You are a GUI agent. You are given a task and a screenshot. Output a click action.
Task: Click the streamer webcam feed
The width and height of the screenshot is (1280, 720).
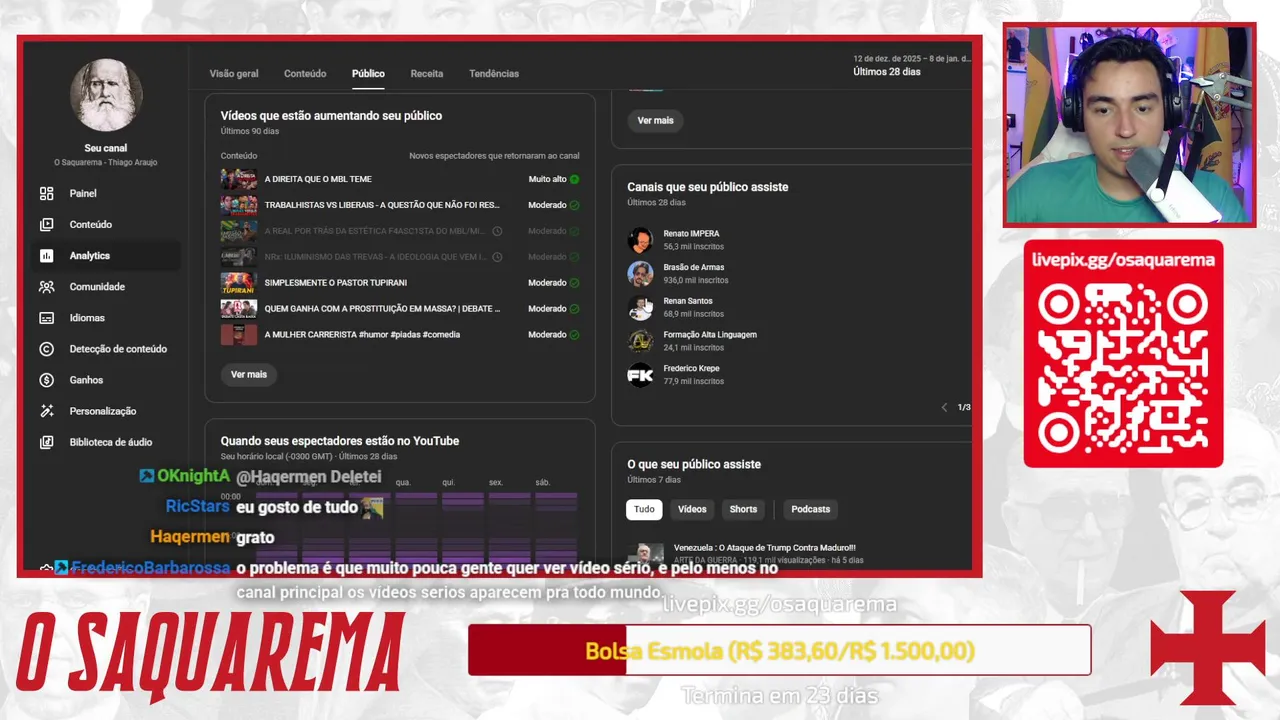click(x=1129, y=125)
